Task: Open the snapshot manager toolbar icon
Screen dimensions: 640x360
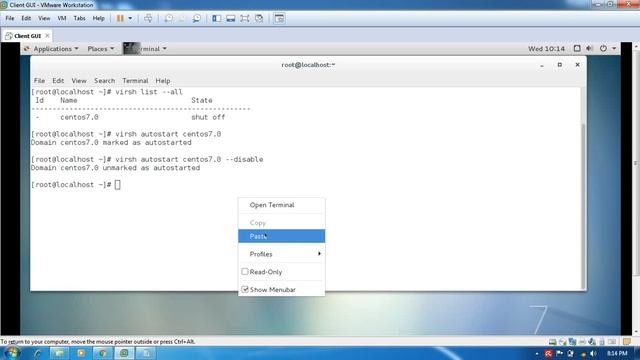Action: [x=196, y=18]
